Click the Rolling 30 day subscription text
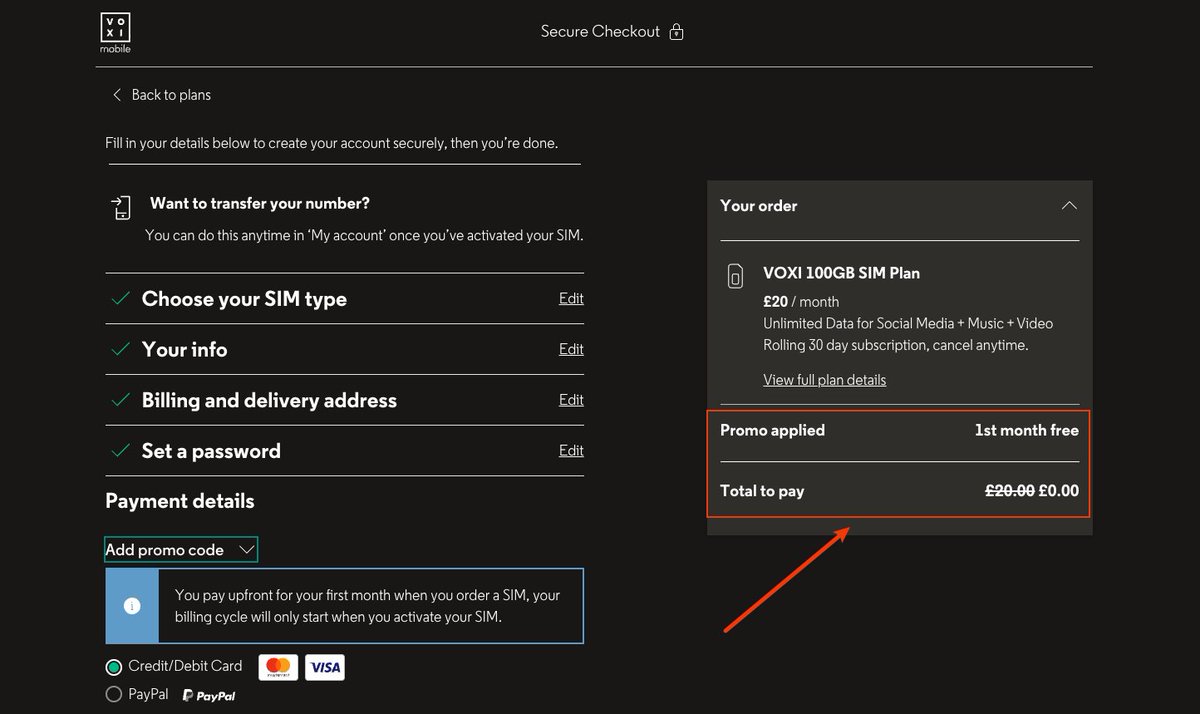Screen dimensions: 1200x714 click(896, 346)
